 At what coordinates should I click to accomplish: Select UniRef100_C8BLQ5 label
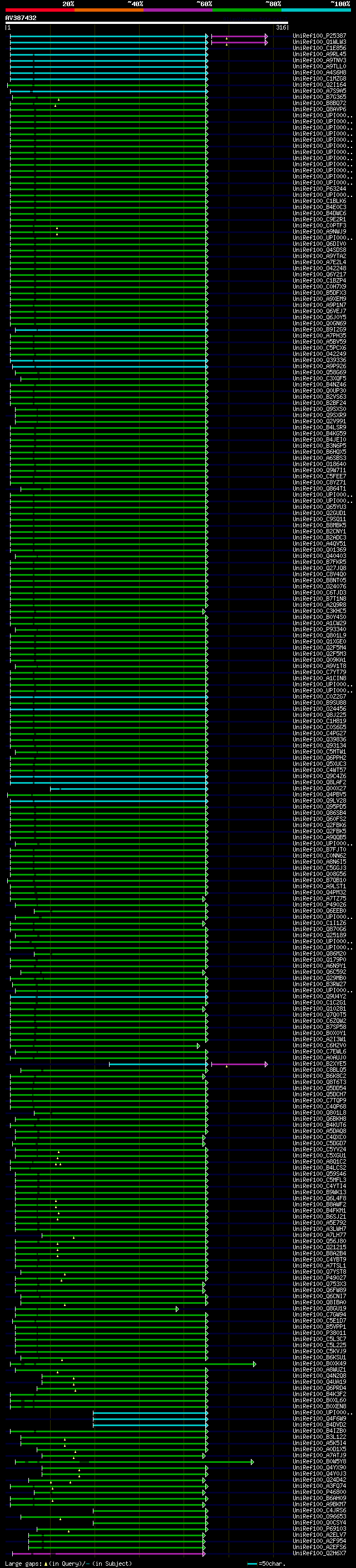click(319, 1070)
